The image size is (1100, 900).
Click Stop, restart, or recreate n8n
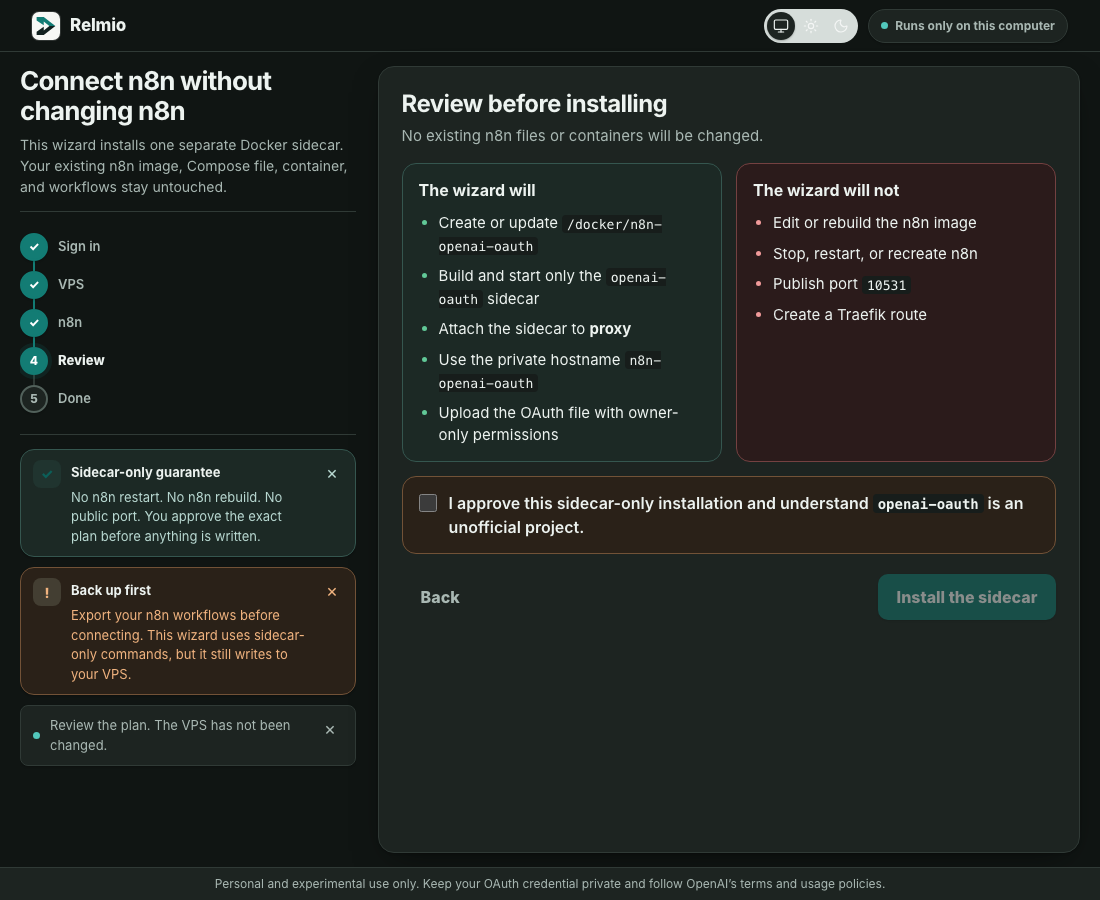point(875,254)
